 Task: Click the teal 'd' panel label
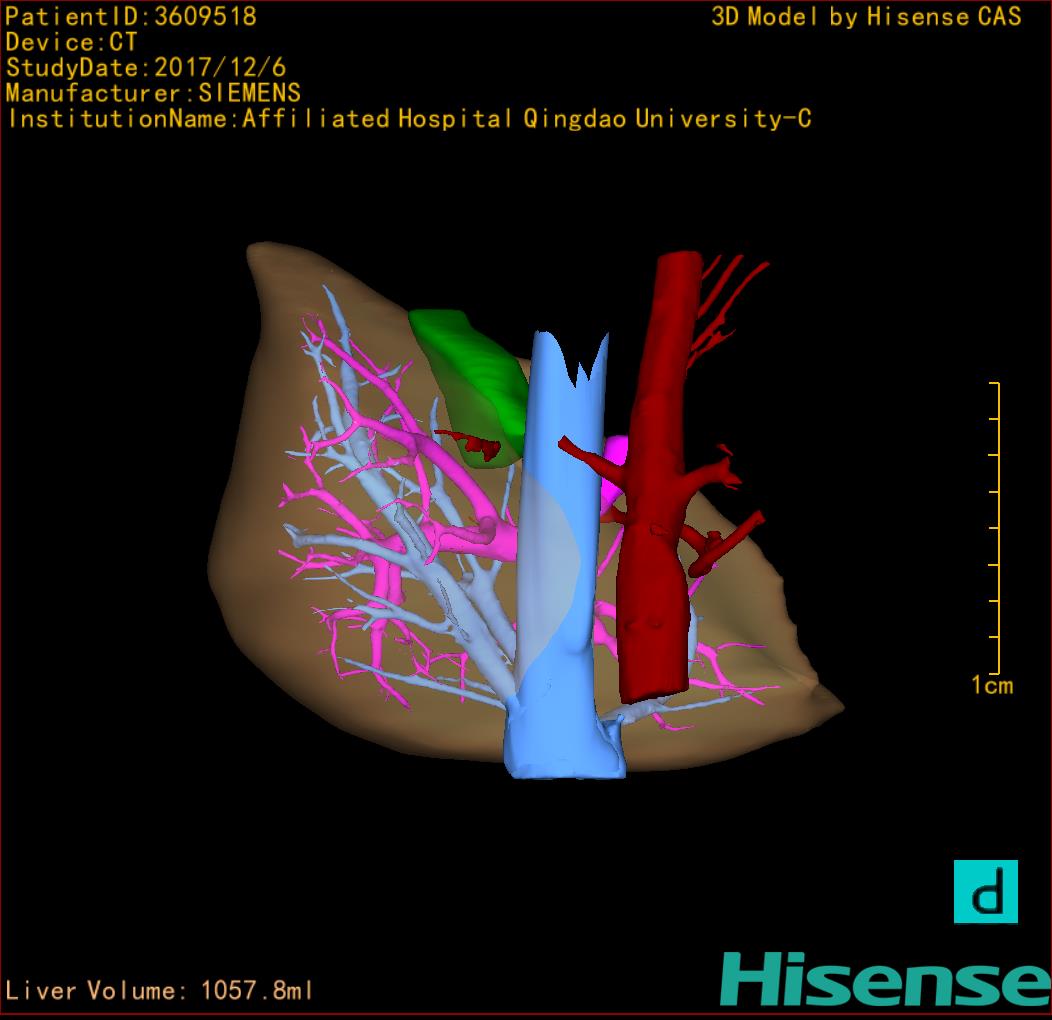tap(986, 892)
